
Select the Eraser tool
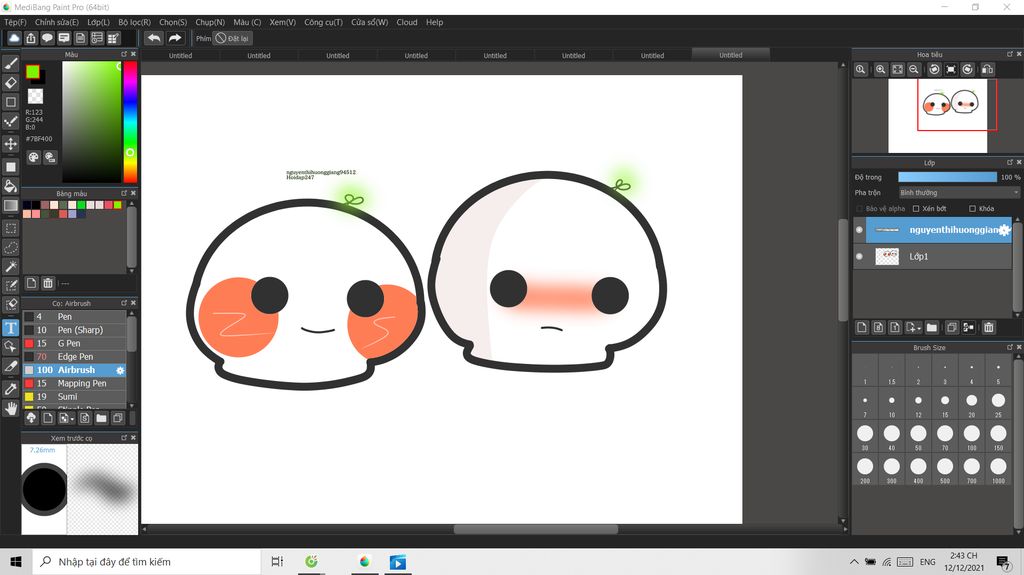tap(10, 83)
